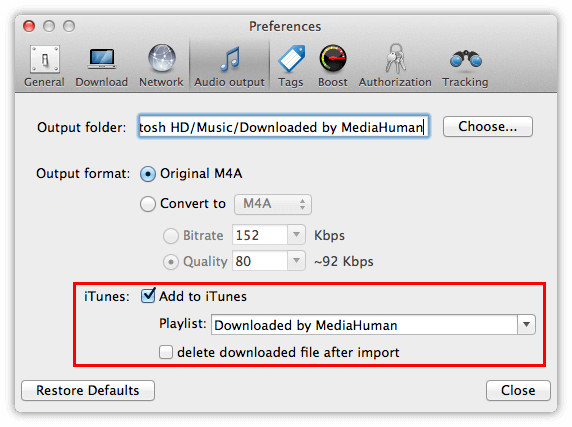Uncheck the Add to iTunes checkbox

(x=148, y=296)
